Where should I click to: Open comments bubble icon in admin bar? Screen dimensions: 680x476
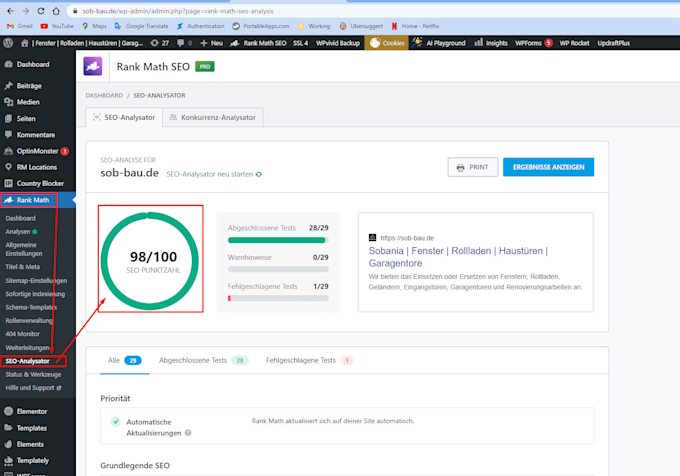[180, 43]
